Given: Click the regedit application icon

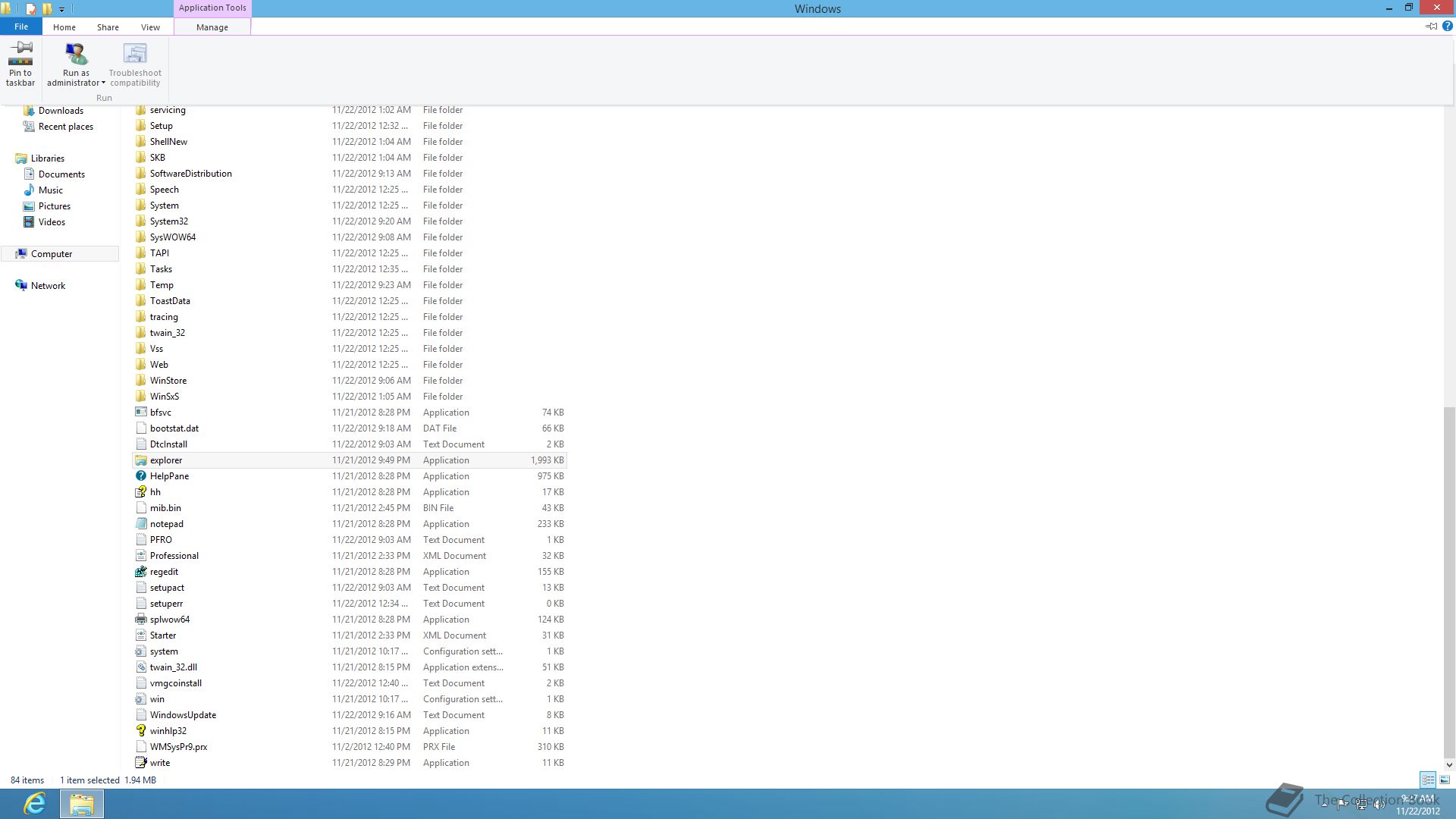Looking at the screenshot, I should tap(140, 572).
